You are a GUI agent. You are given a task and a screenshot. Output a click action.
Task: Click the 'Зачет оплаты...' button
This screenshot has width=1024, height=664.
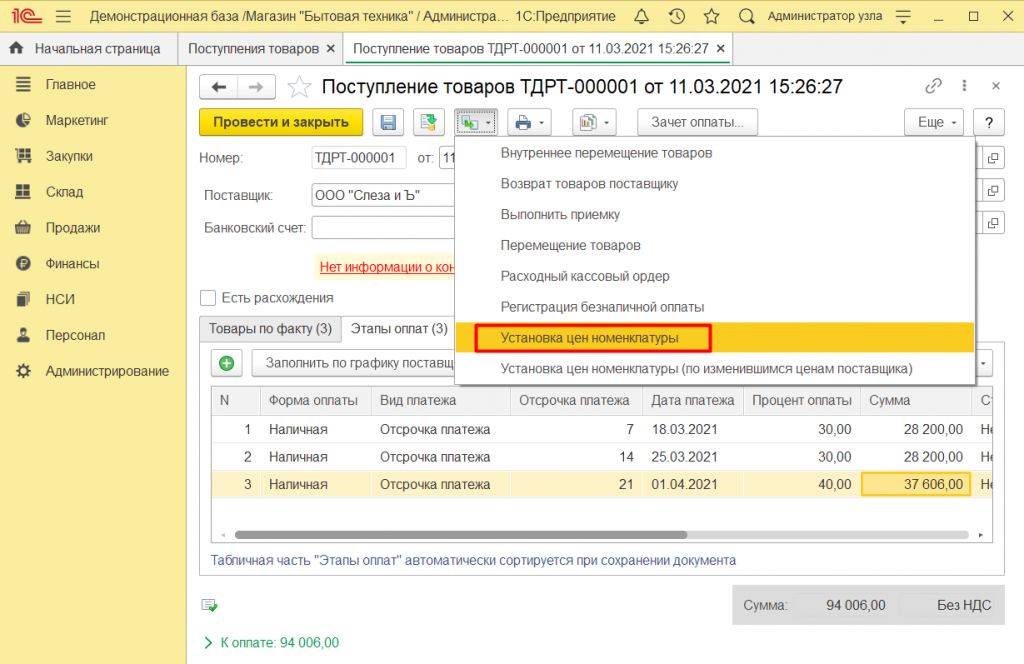coord(697,123)
